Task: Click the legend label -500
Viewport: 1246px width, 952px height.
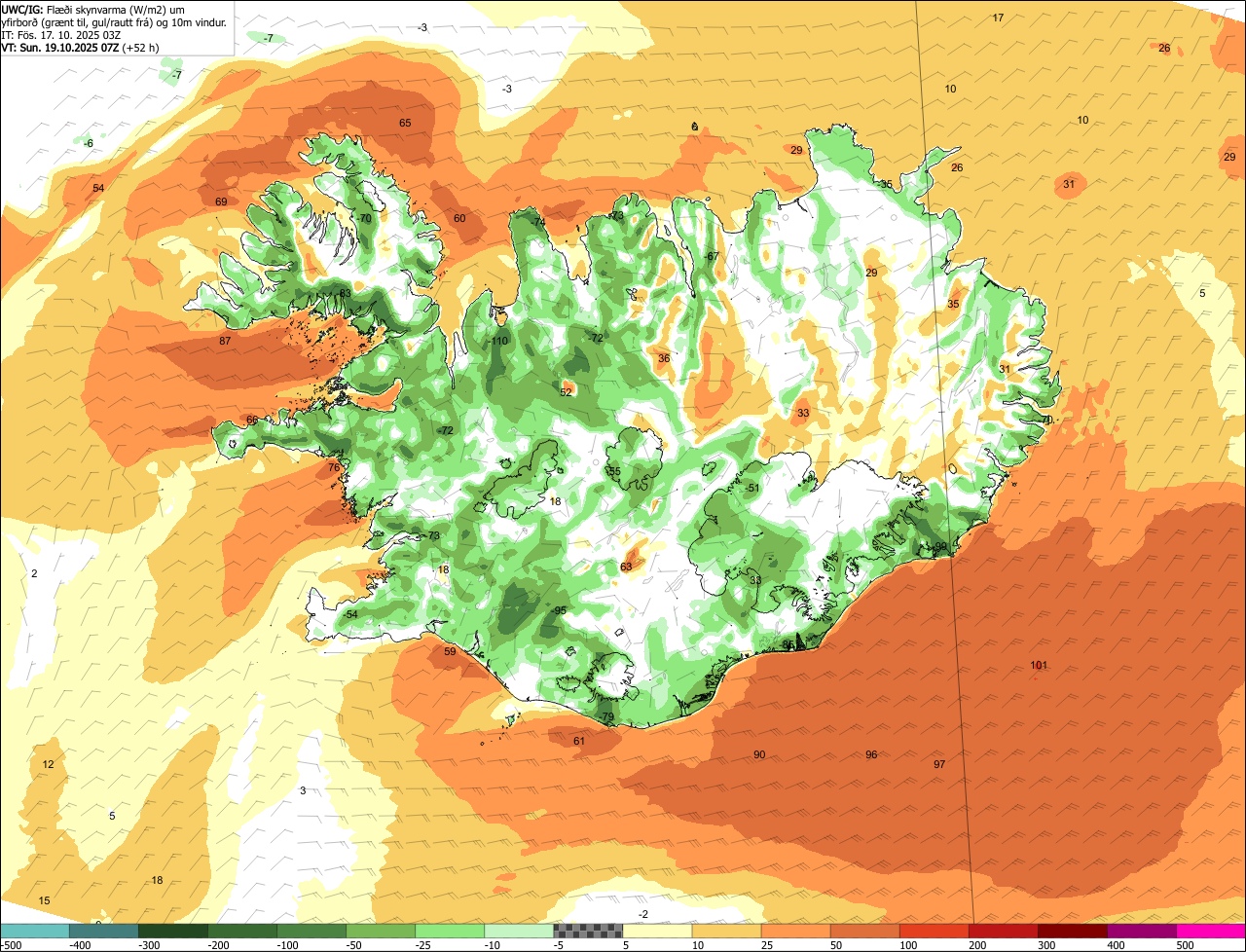Action: 11,945
